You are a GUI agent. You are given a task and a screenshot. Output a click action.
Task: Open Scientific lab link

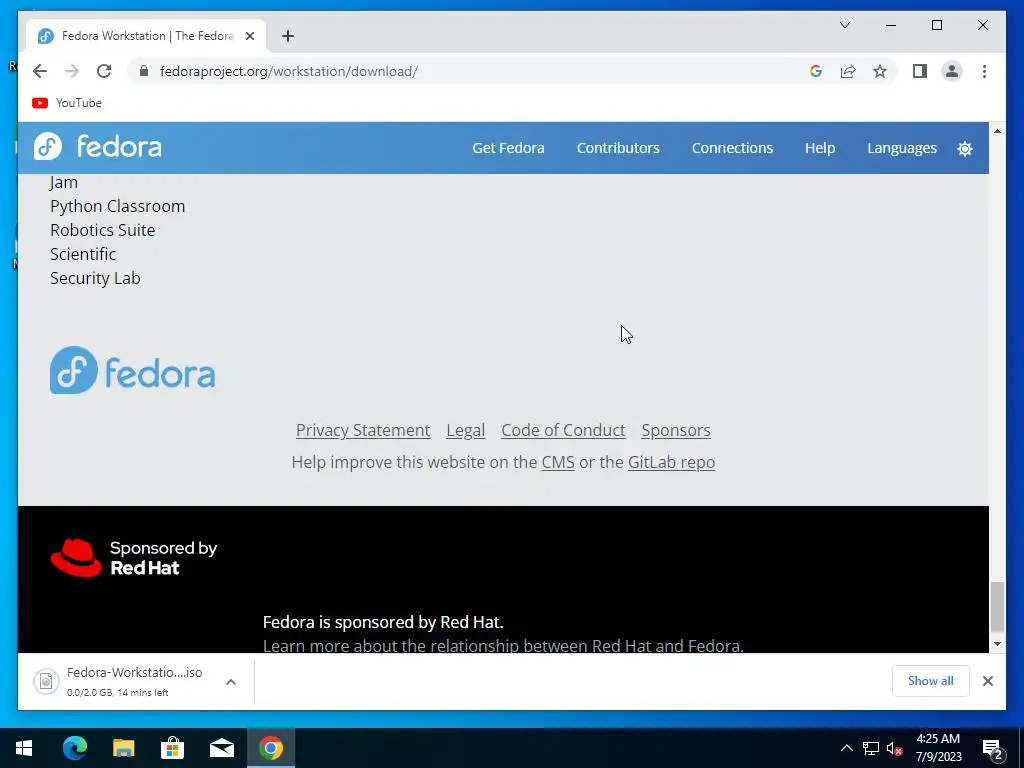click(x=83, y=254)
